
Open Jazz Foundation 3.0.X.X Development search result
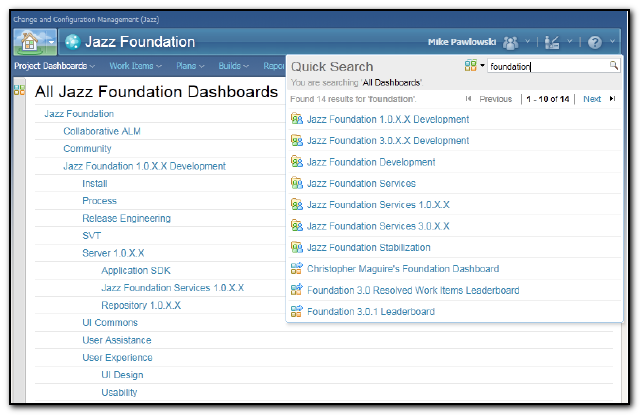[388, 141]
